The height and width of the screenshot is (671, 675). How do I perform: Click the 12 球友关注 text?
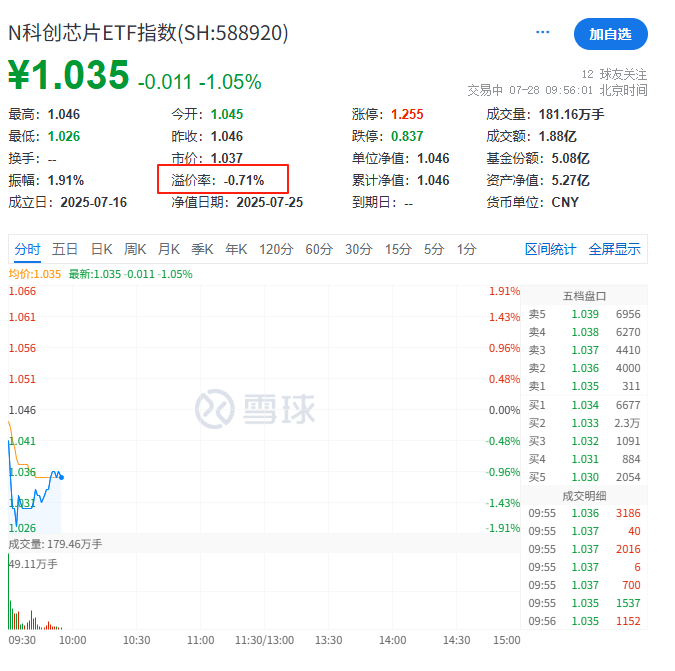(614, 74)
